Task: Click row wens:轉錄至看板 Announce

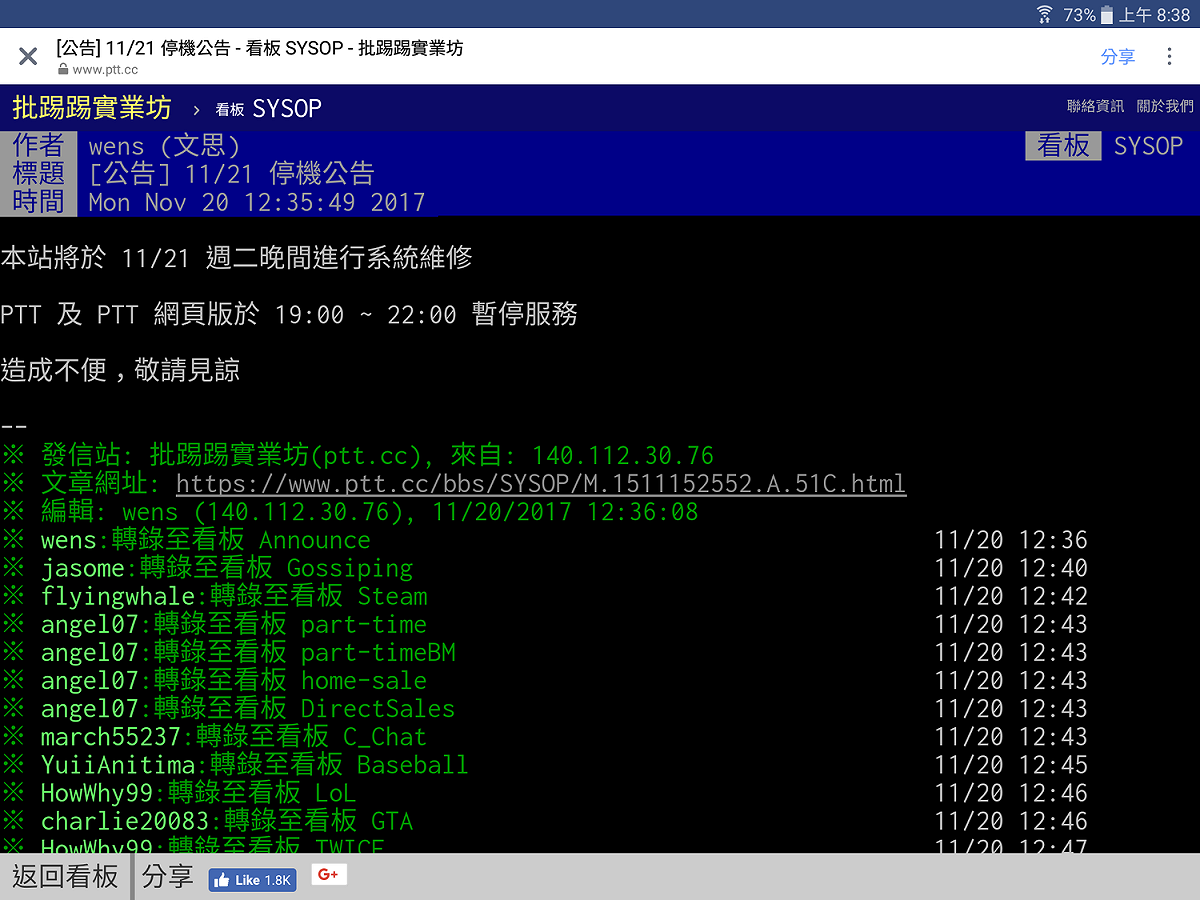Action: pos(544,540)
